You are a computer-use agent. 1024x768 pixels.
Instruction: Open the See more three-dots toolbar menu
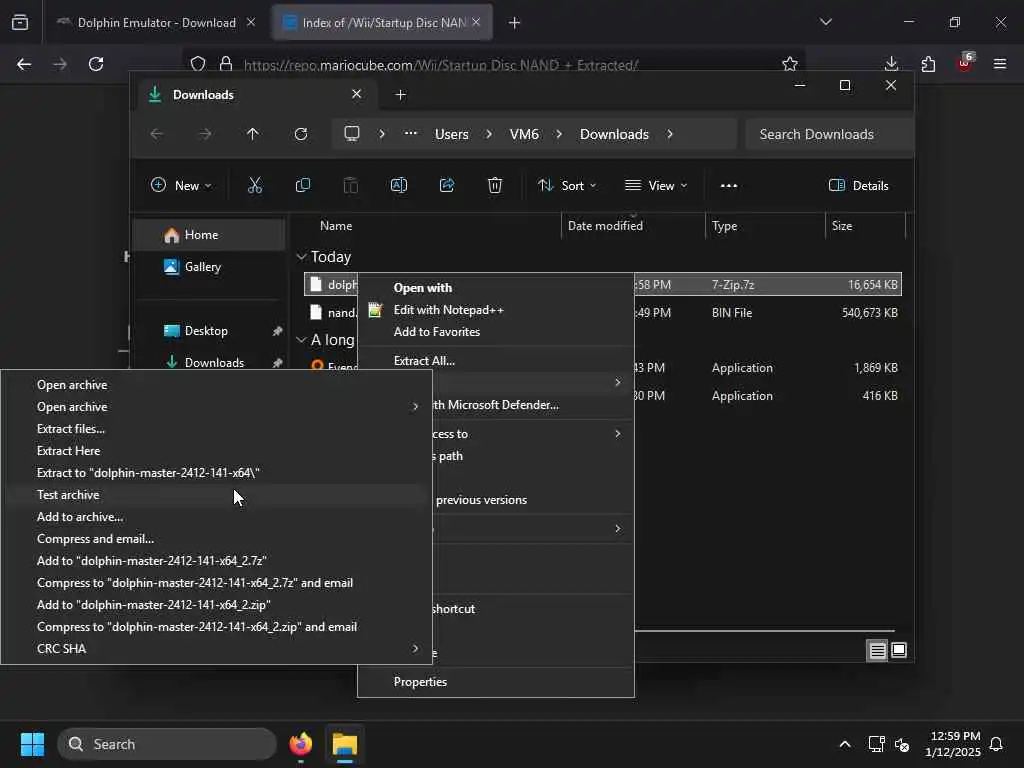(729, 185)
